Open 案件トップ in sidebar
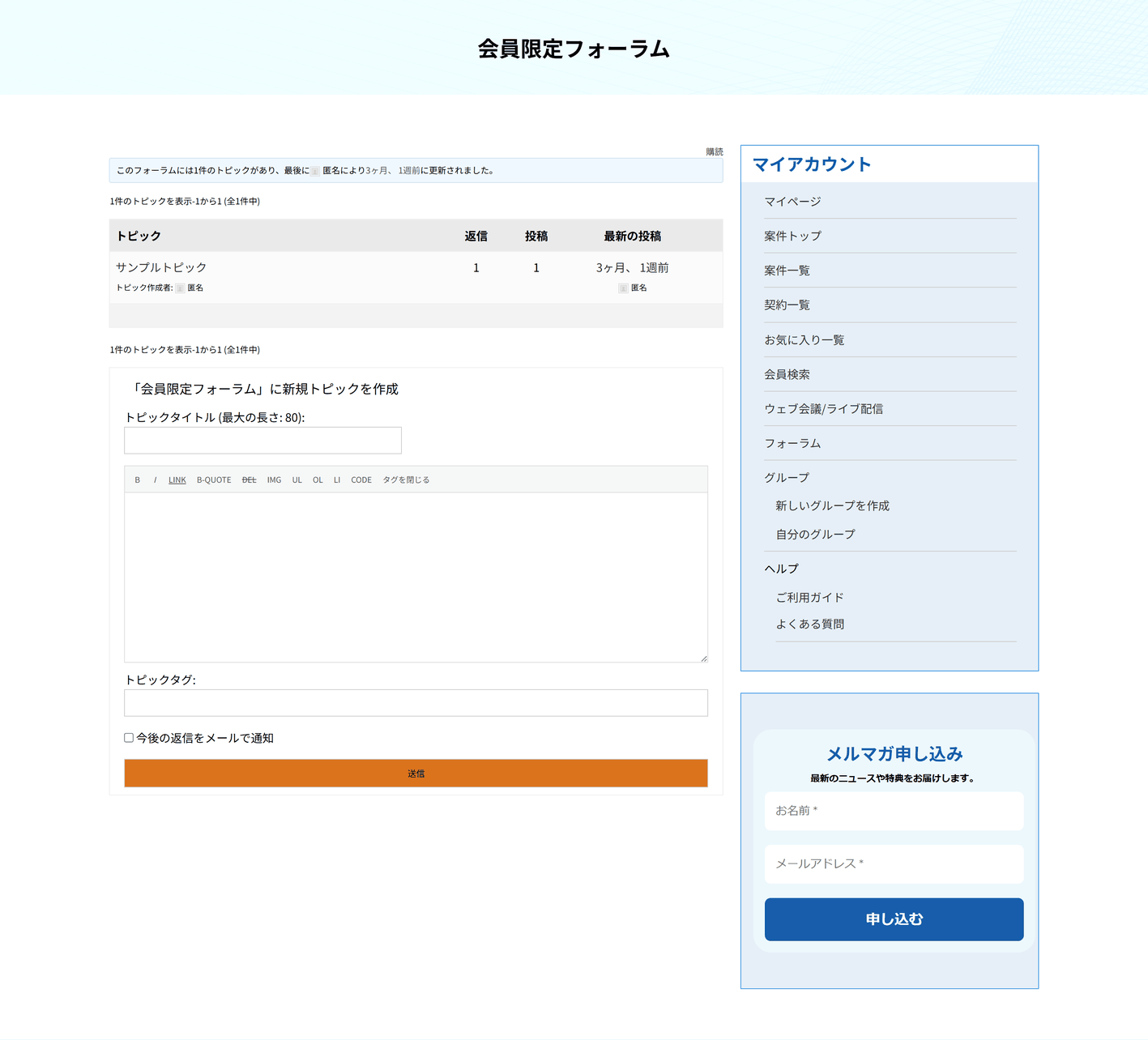Screen dimensions: 1148x1040 (x=792, y=236)
